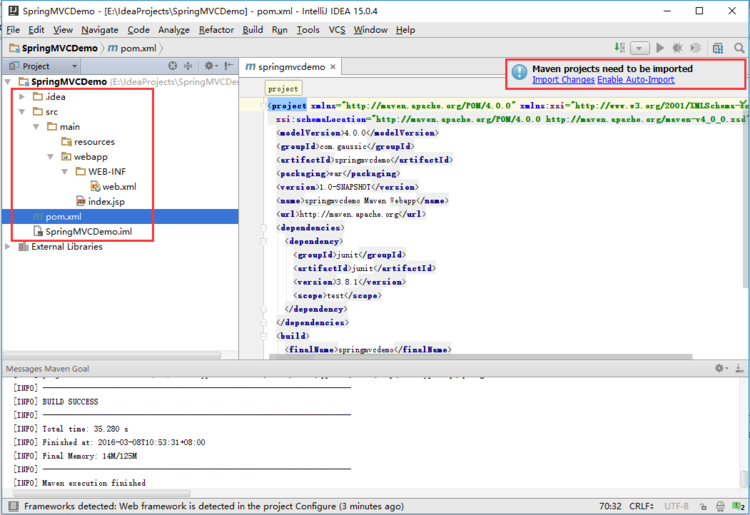This screenshot has height=515, width=750.
Task: Select the springmvcdemo editor tab
Action: 290,67
